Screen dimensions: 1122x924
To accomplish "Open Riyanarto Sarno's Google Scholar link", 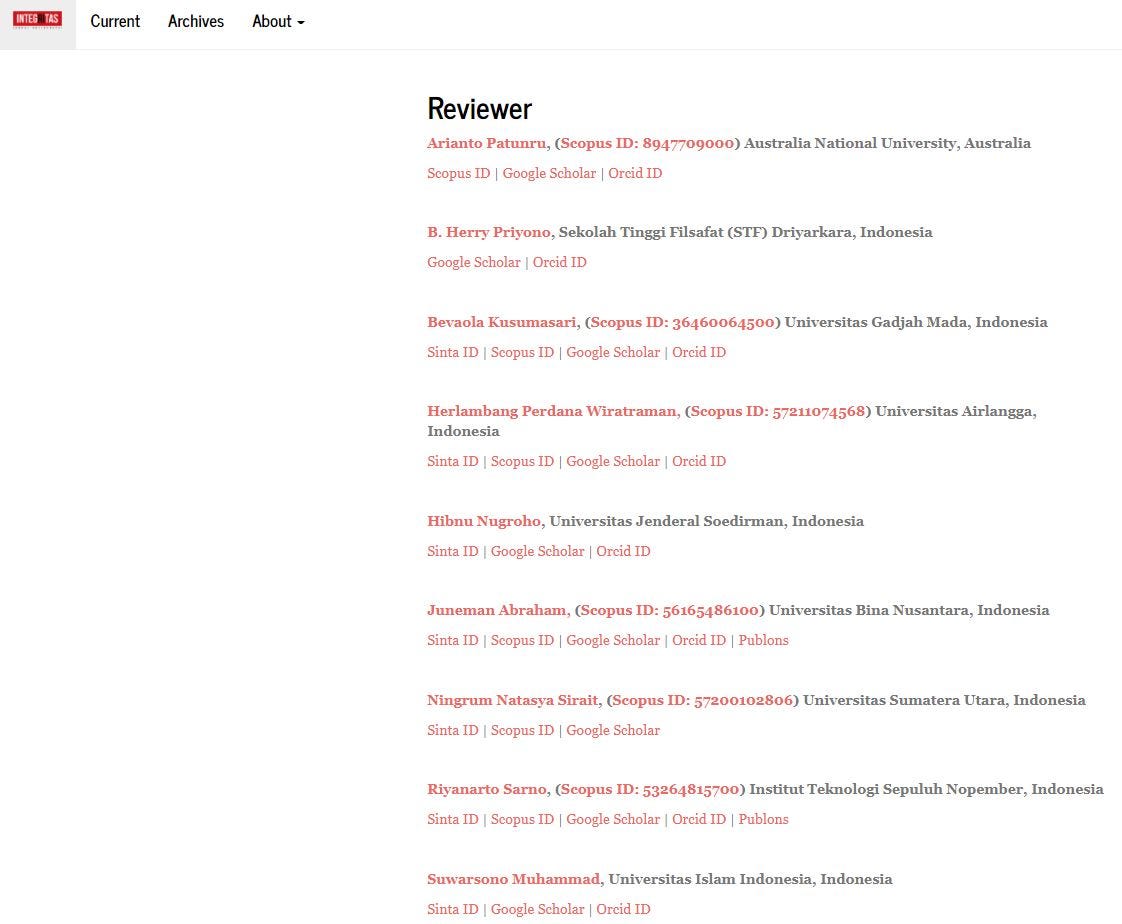I will pos(613,820).
